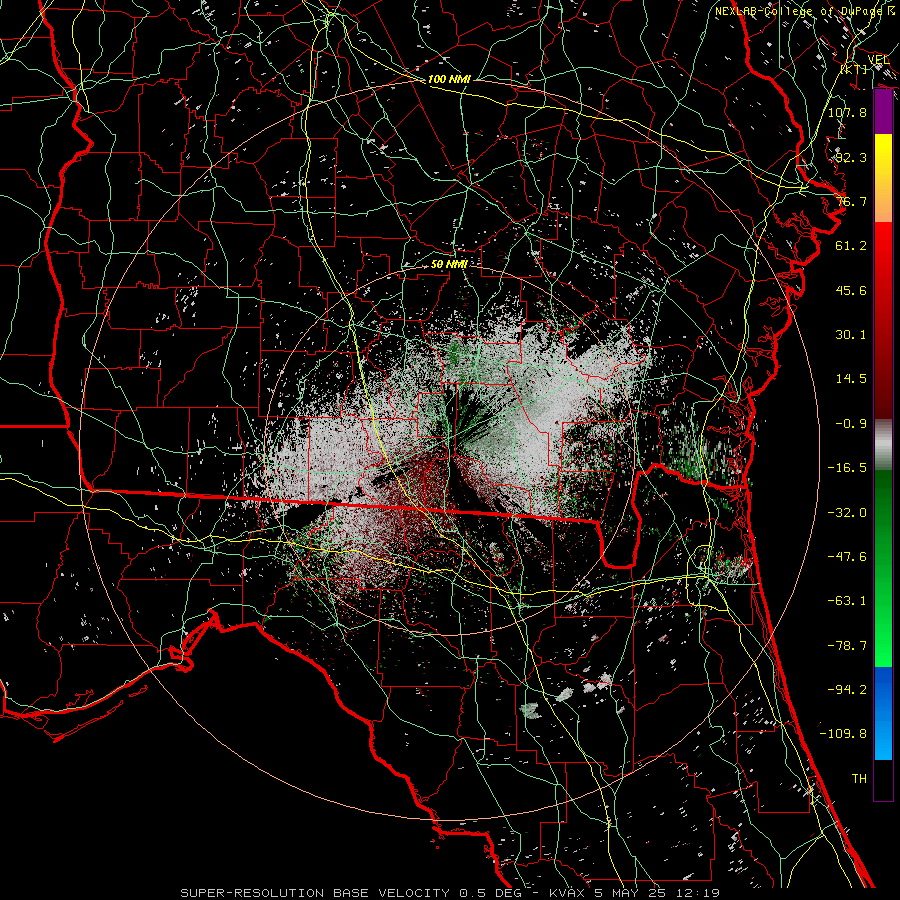
Task: Pick the blue band of the velocity scale
Action: coord(883,713)
